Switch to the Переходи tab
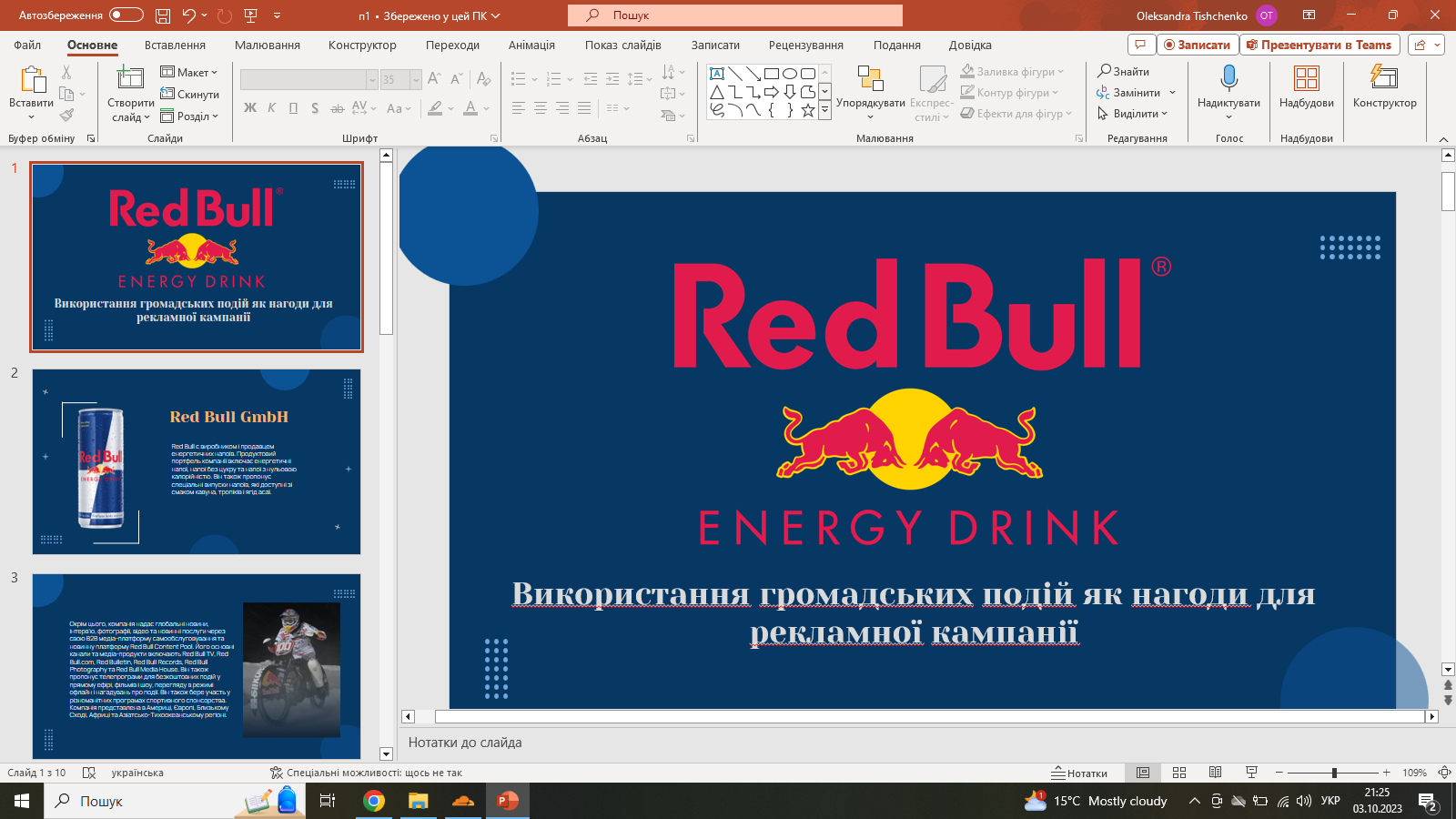The image size is (1456, 819). pyautogui.click(x=452, y=45)
